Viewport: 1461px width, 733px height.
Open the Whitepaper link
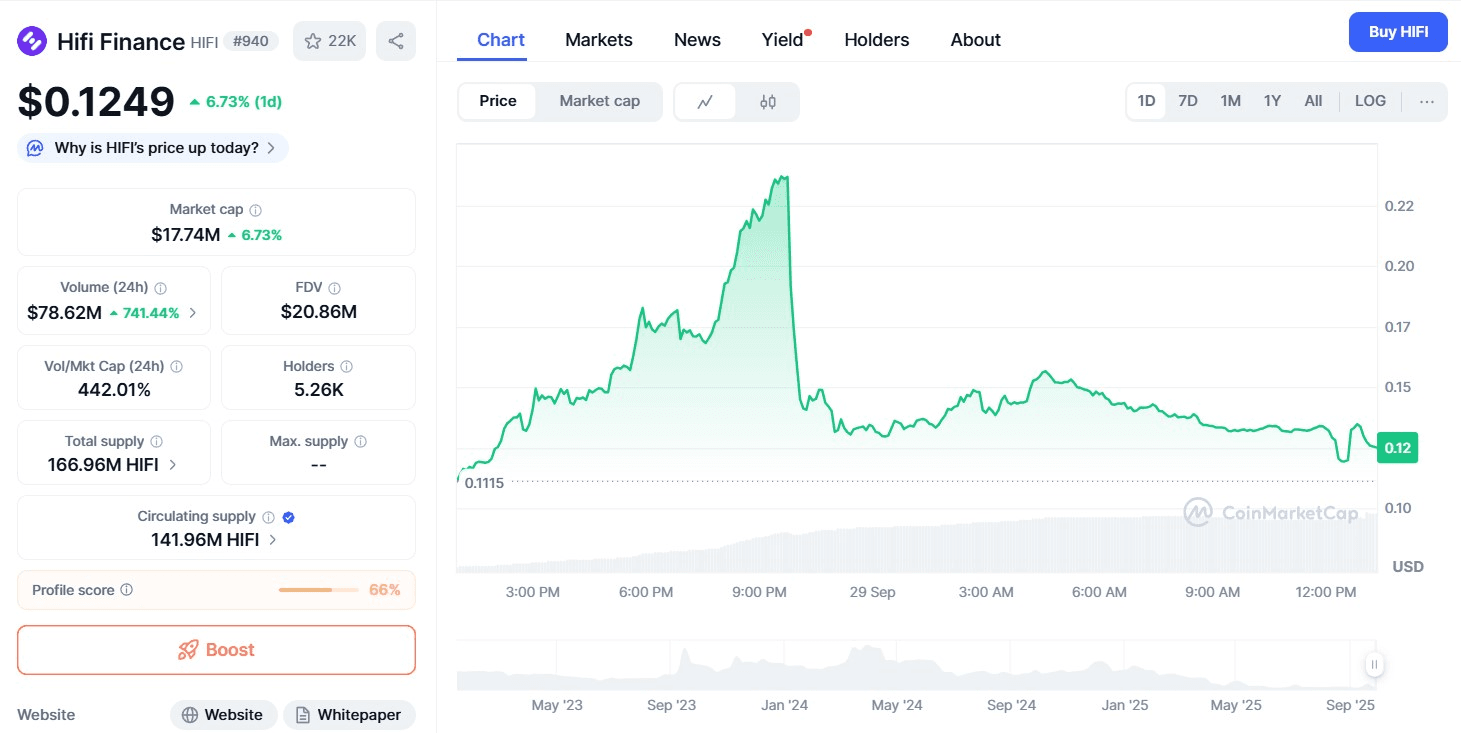348,715
